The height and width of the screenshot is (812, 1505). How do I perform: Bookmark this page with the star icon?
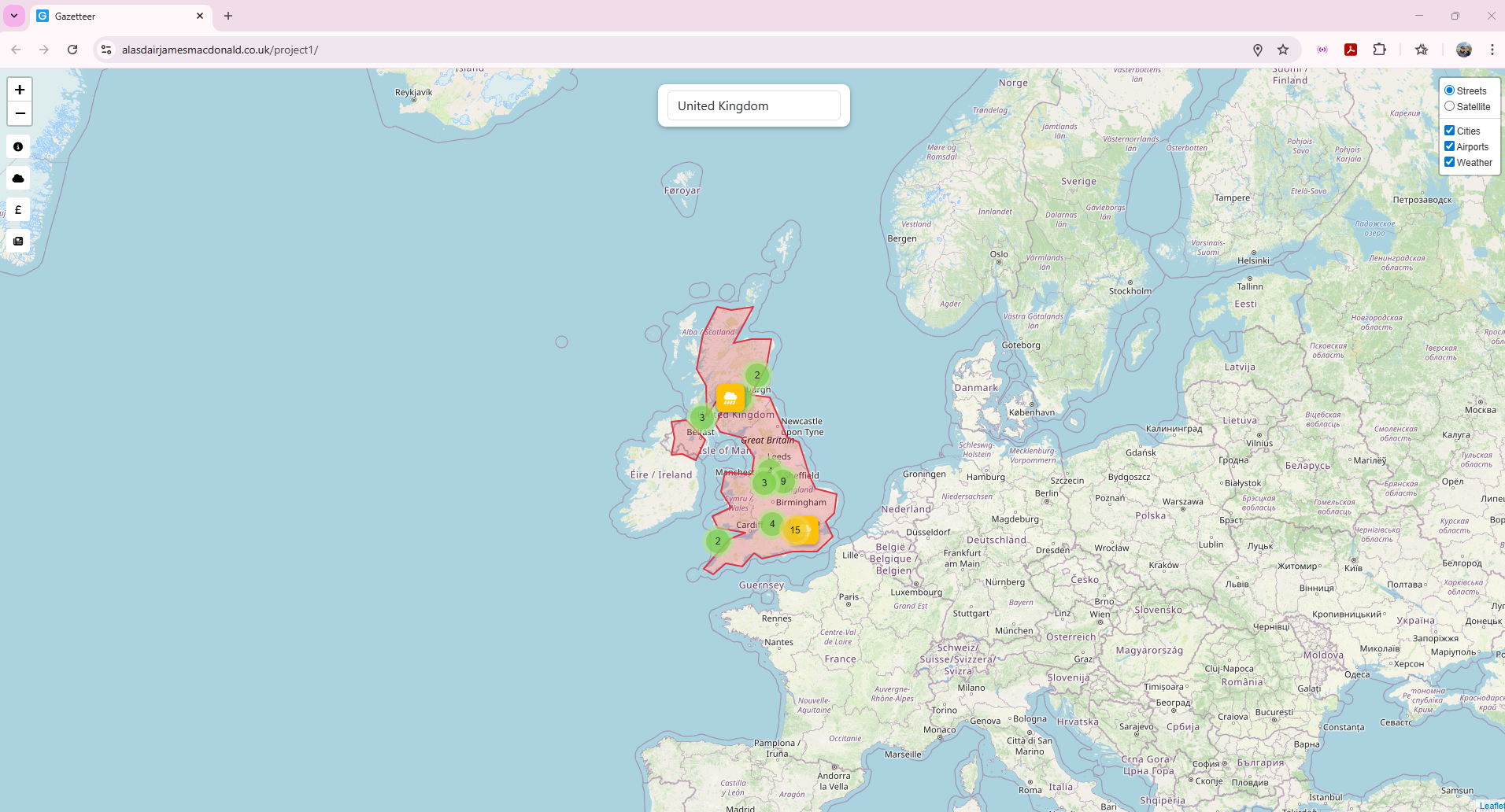click(1283, 50)
